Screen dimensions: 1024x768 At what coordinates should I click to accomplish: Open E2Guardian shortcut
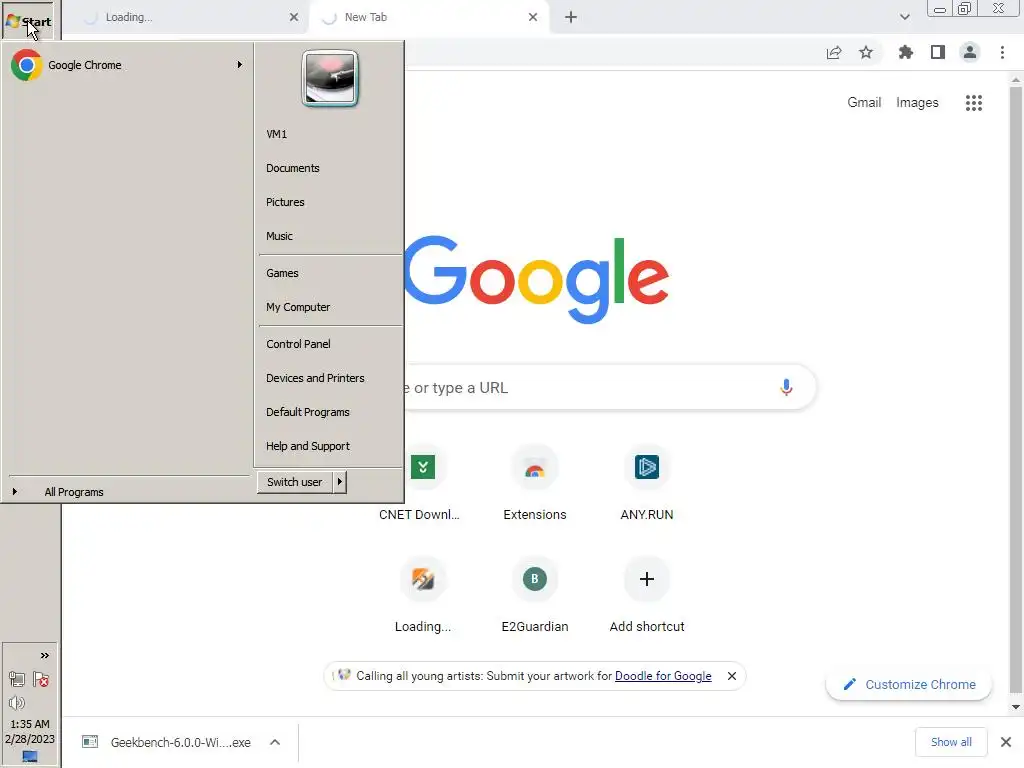[x=534, y=597]
